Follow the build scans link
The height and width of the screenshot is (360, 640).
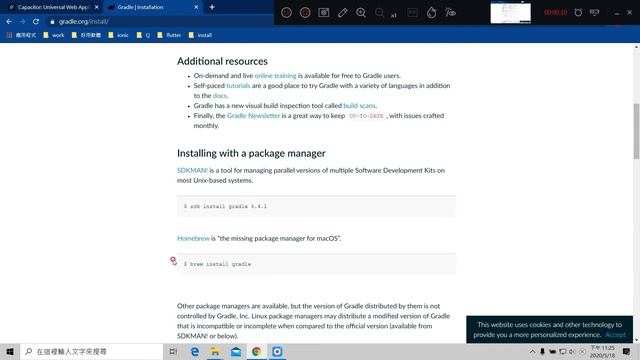(359, 106)
